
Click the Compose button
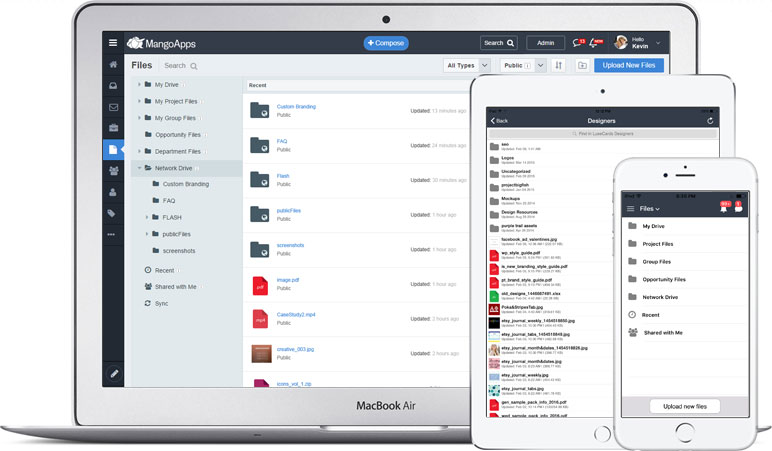tap(386, 43)
